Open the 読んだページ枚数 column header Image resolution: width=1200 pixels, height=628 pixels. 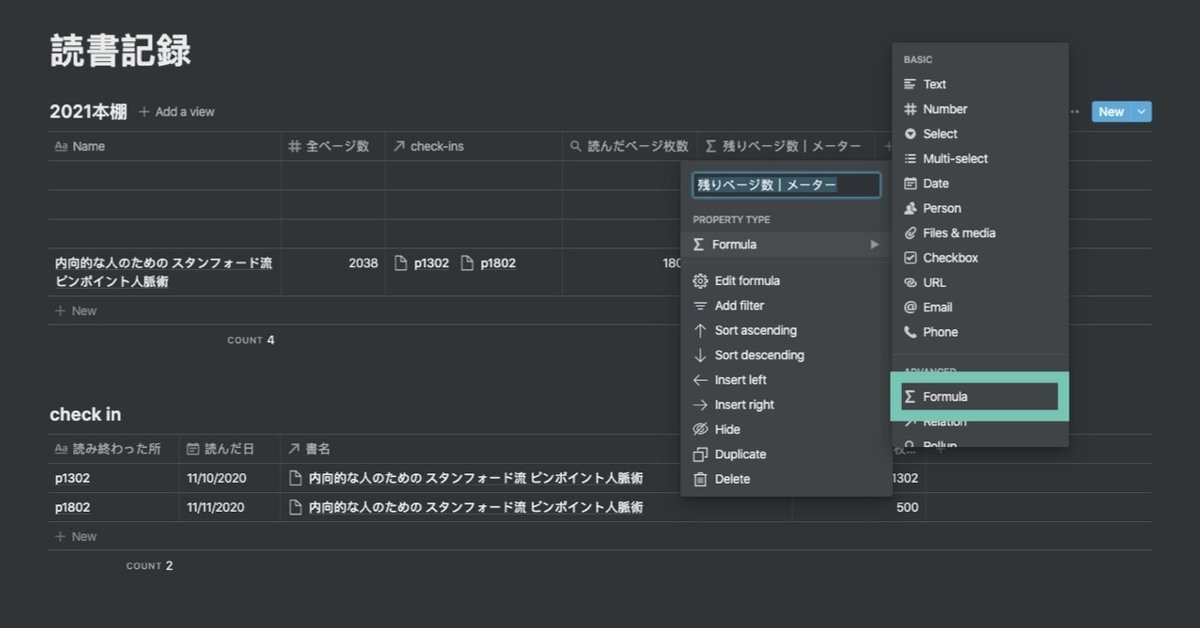coord(629,146)
